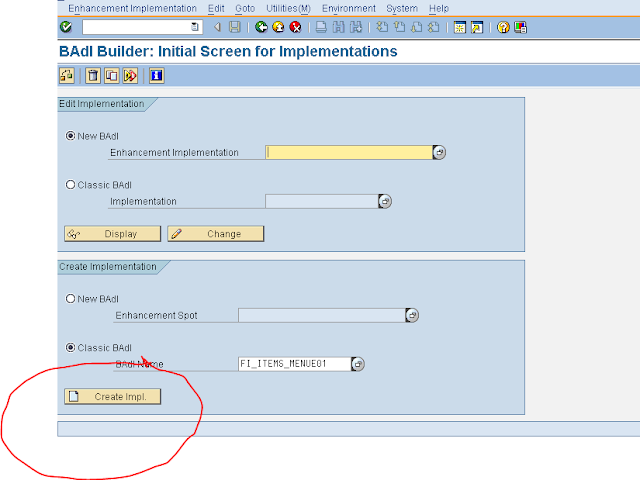Screen dimensions: 640x480
Task: Open search help for Enhancement Spot field
Action: pos(412,315)
